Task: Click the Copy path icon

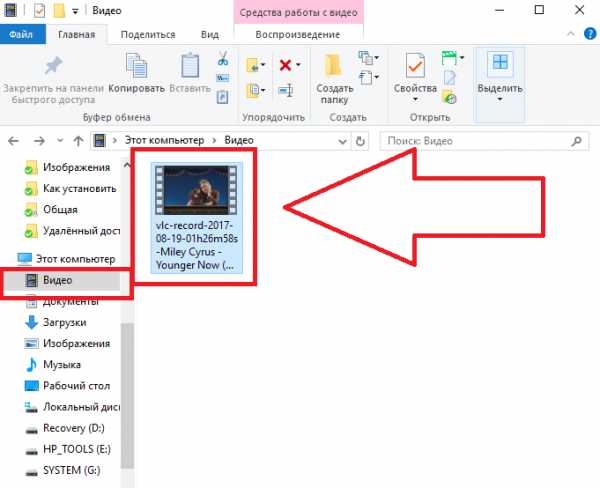Action: tap(223, 78)
